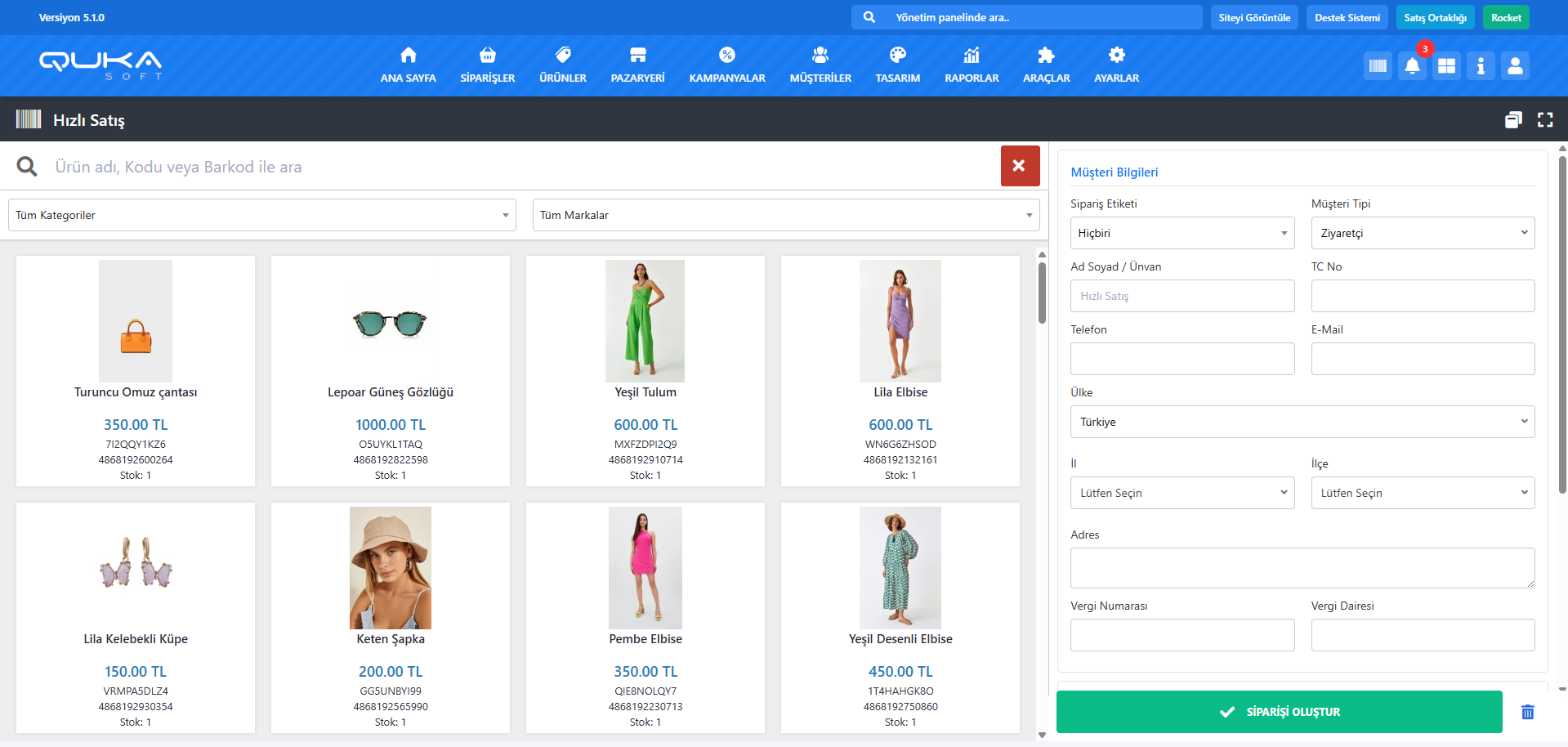Click the Siteyi Görüntüle button
The height and width of the screenshot is (747, 1568).
1254,17
